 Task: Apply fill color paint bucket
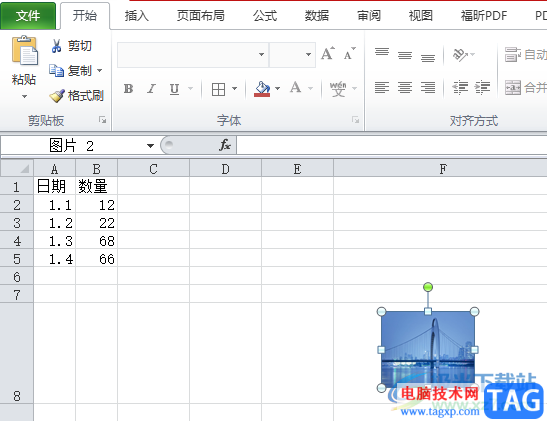pos(262,89)
